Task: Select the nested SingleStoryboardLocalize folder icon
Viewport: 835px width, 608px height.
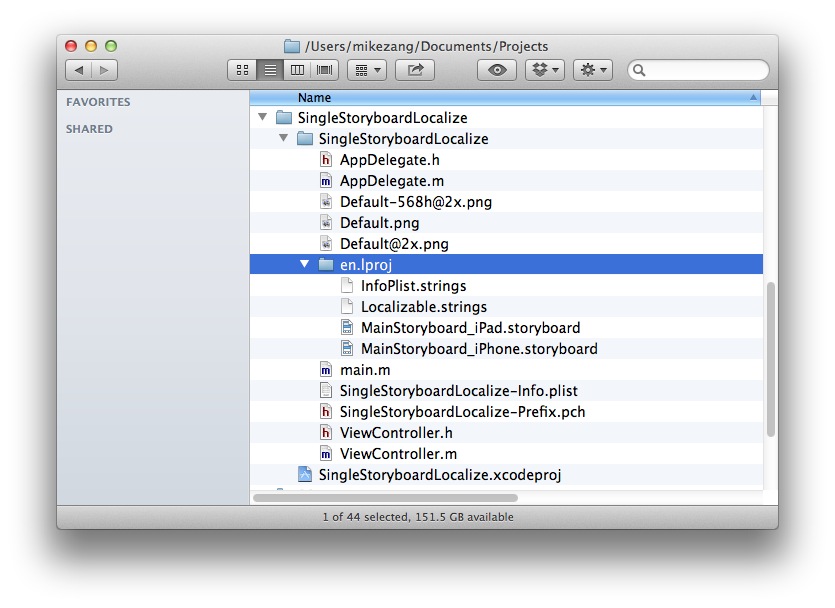Action: 305,138
